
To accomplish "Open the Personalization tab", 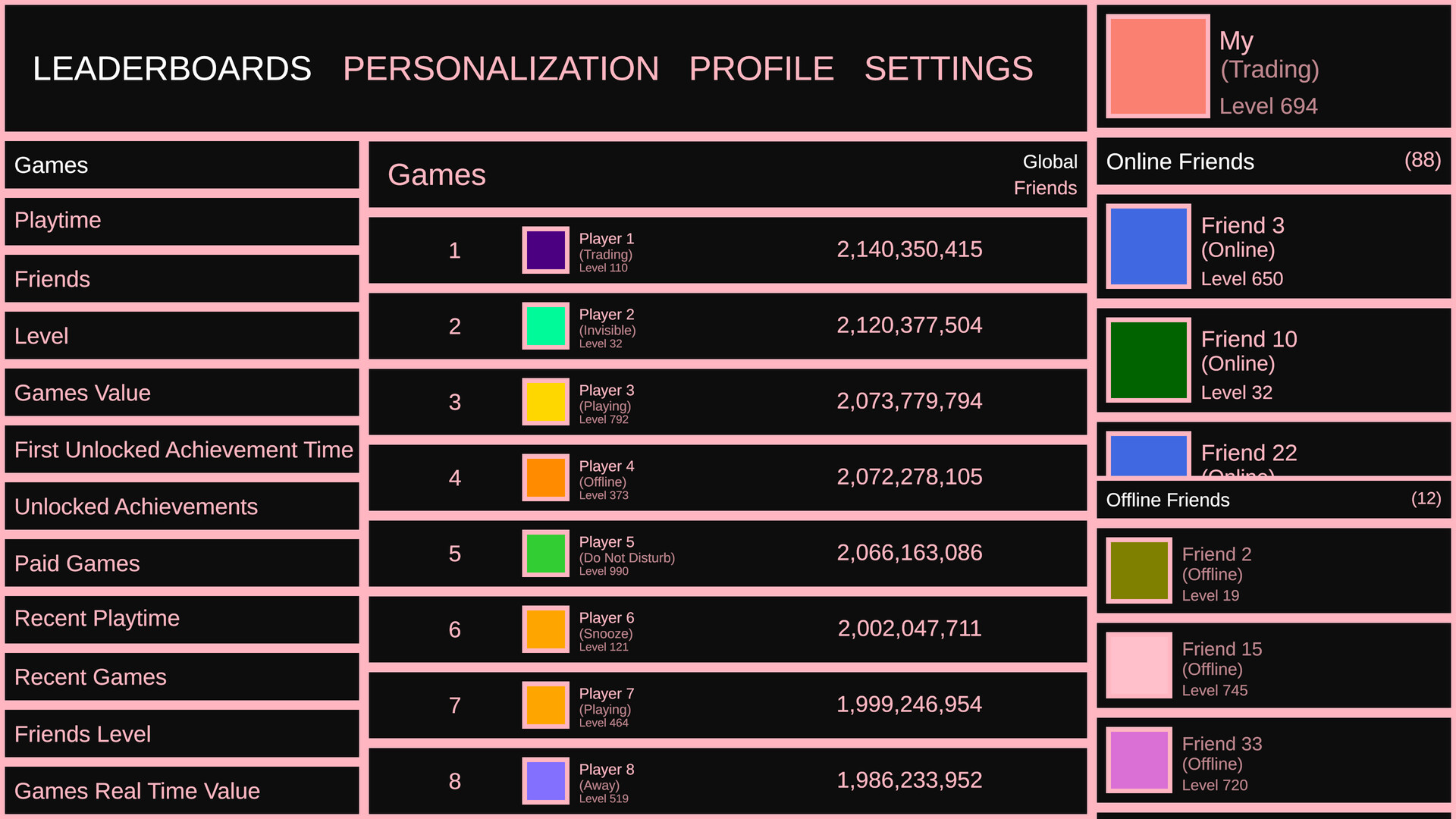I will [500, 69].
